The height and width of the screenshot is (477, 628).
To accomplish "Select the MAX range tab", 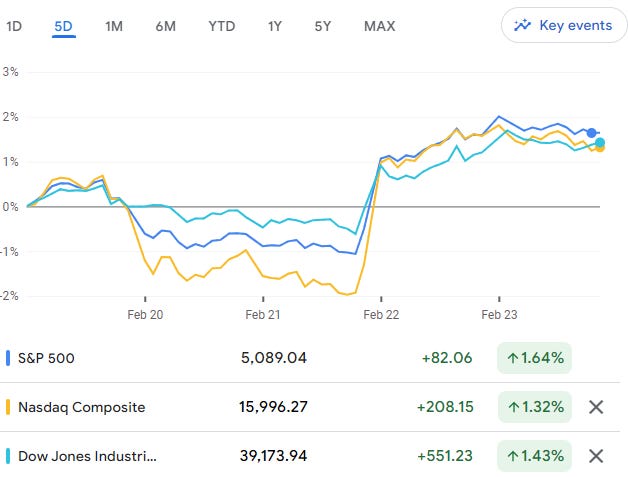I will point(379,26).
